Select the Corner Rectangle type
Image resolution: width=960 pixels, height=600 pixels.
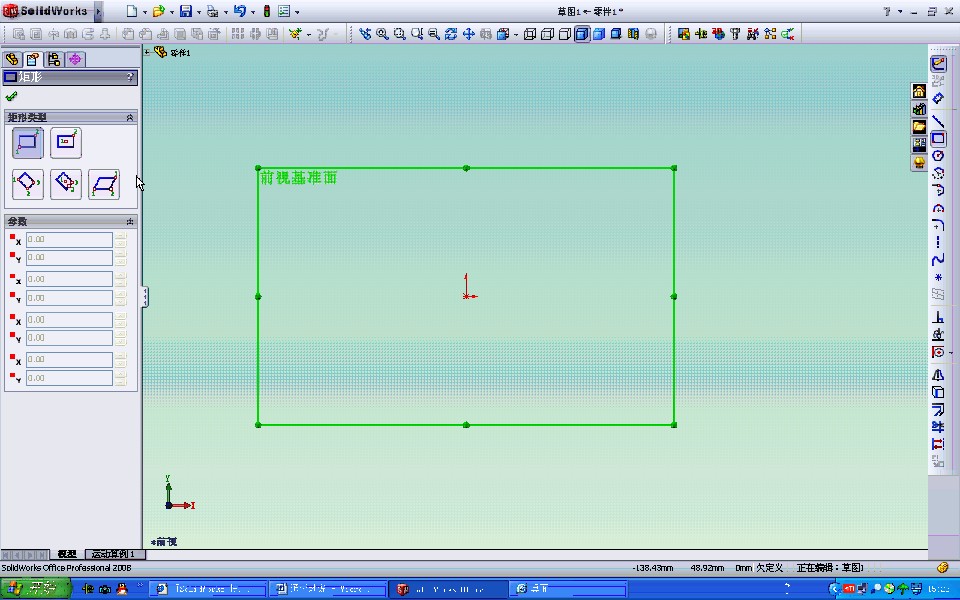28,143
